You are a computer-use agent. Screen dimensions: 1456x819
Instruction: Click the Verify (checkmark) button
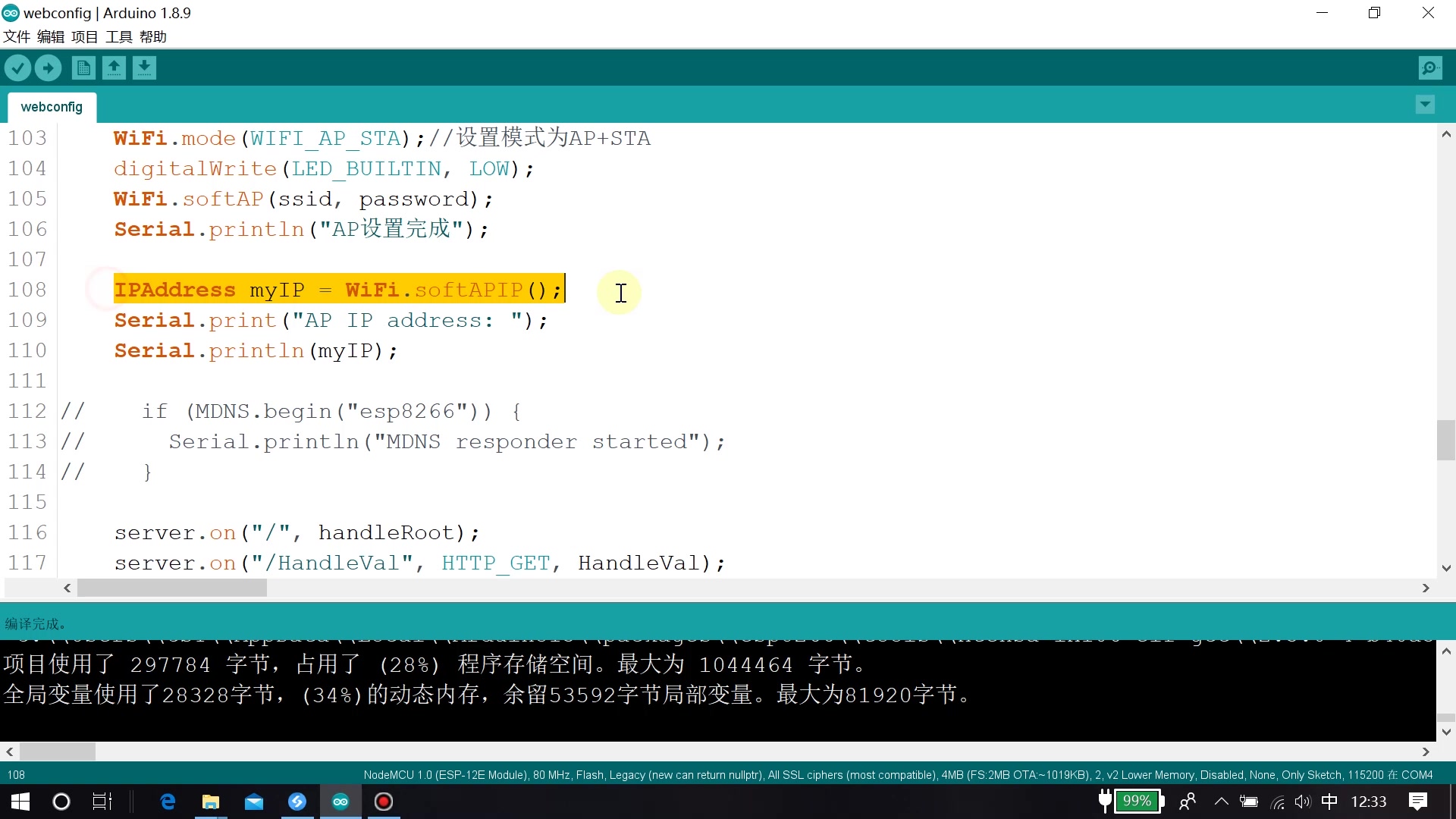click(x=17, y=68)
